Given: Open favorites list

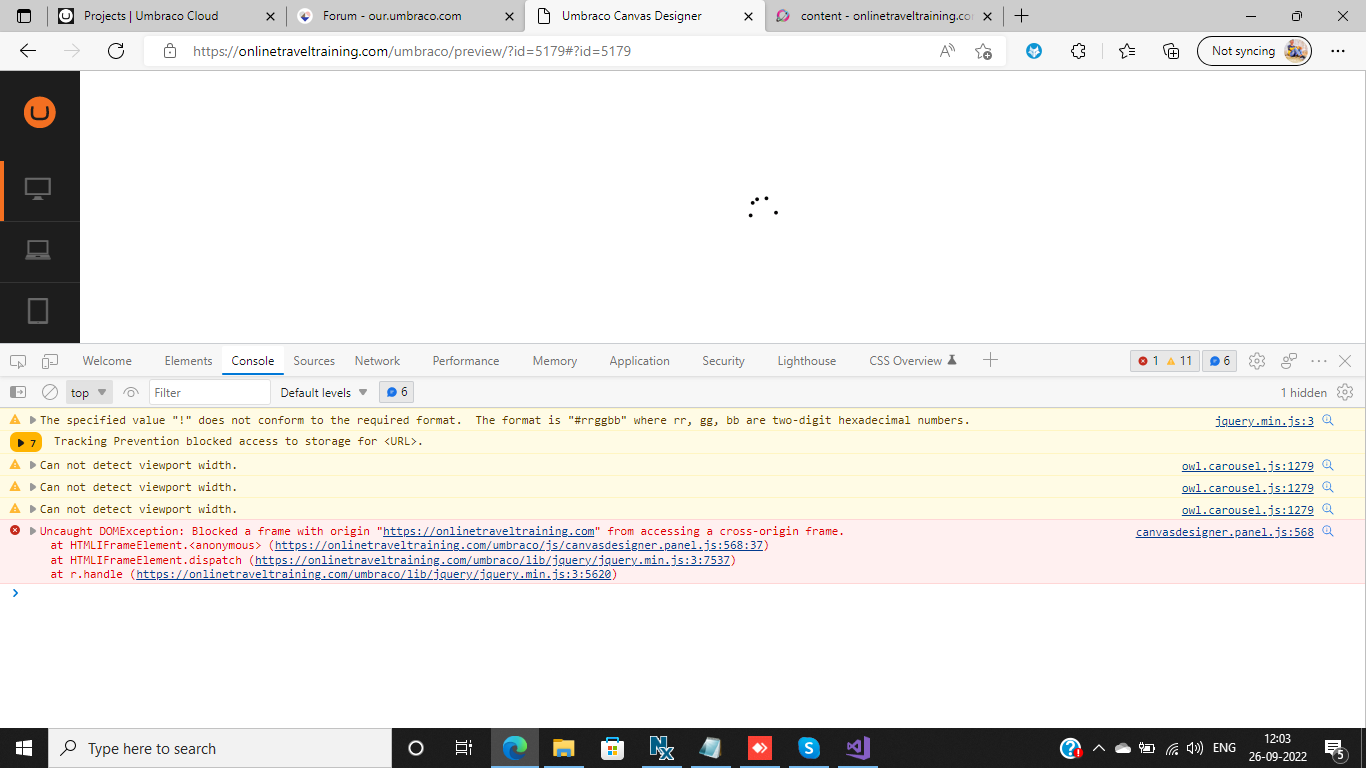Looking at the screenshot, I should click(x=1127, y=51).
